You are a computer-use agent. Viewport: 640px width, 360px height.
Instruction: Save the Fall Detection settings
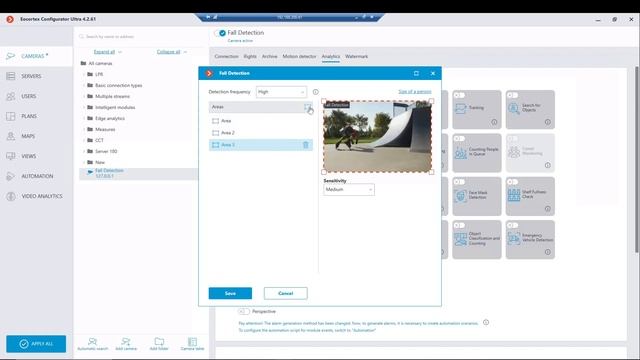click(230, 293)
